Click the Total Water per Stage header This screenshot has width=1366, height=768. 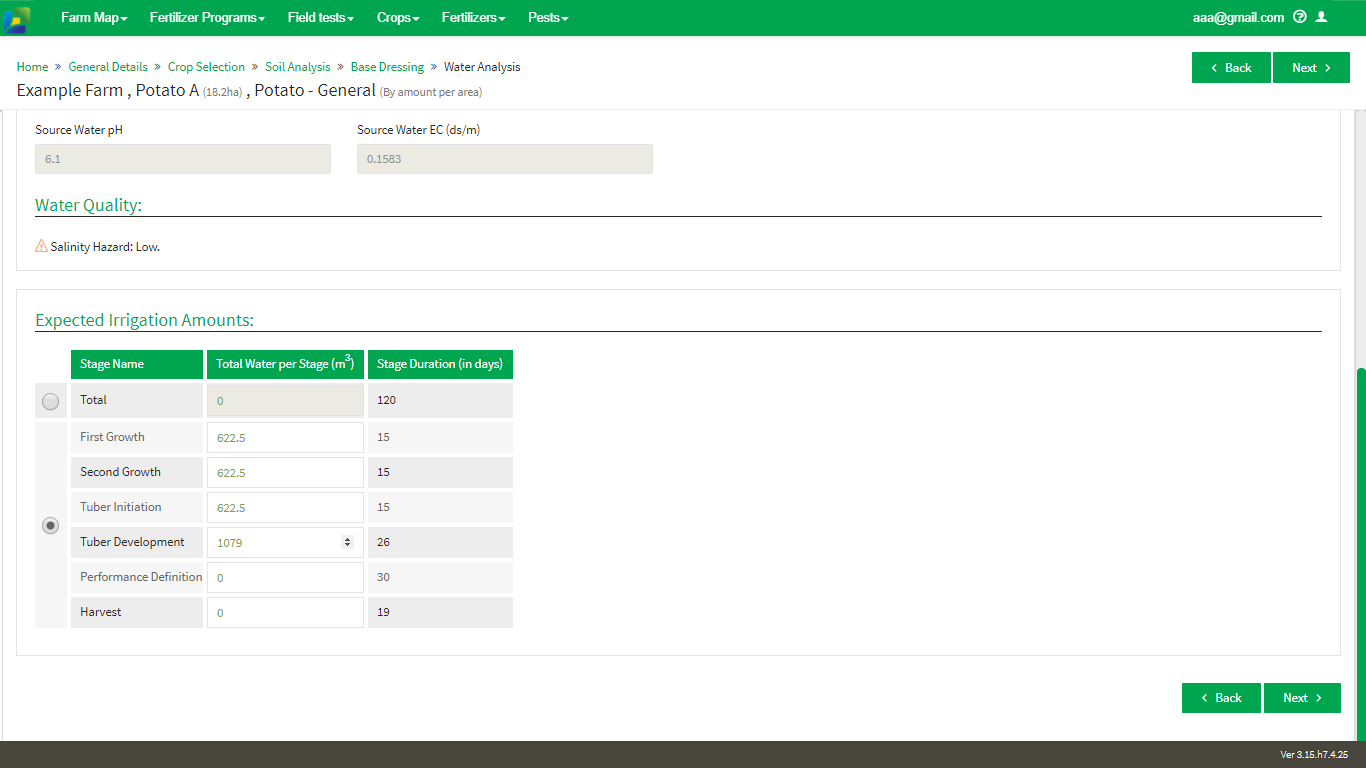click(285, 364)
